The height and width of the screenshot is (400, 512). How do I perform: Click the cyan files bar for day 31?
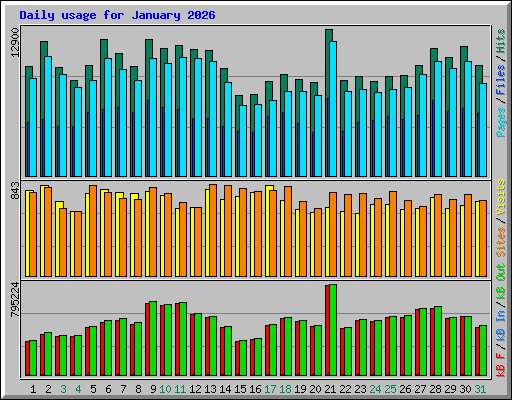coord(483,130)
